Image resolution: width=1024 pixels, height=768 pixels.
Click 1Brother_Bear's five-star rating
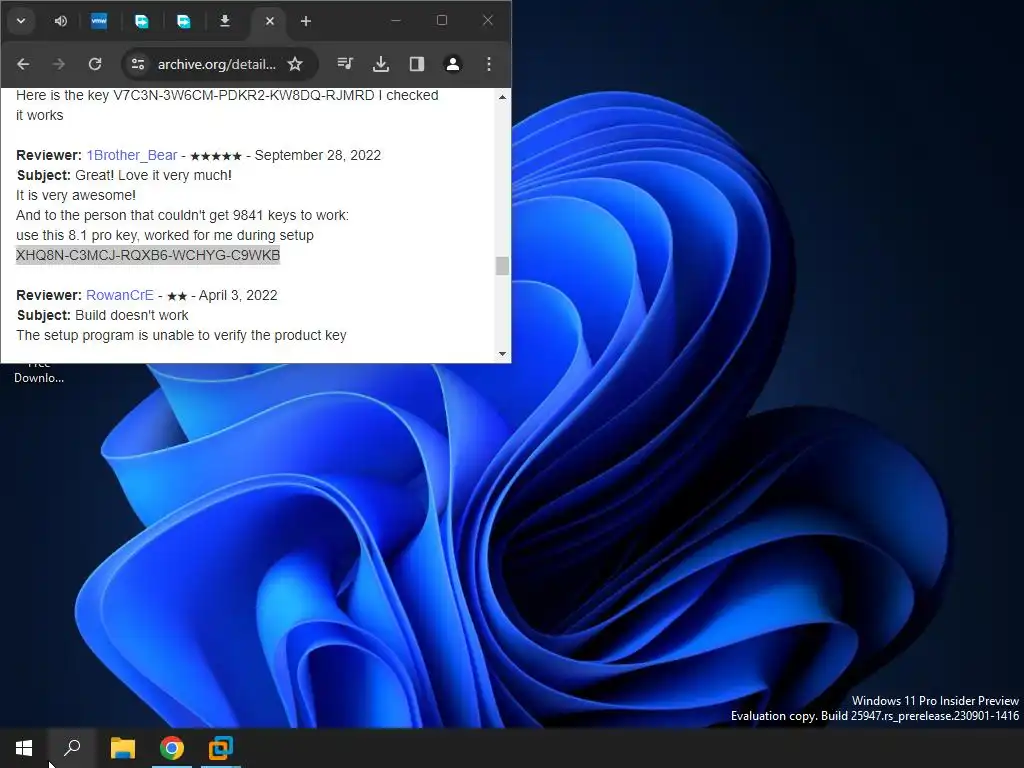tap(216, 156)
